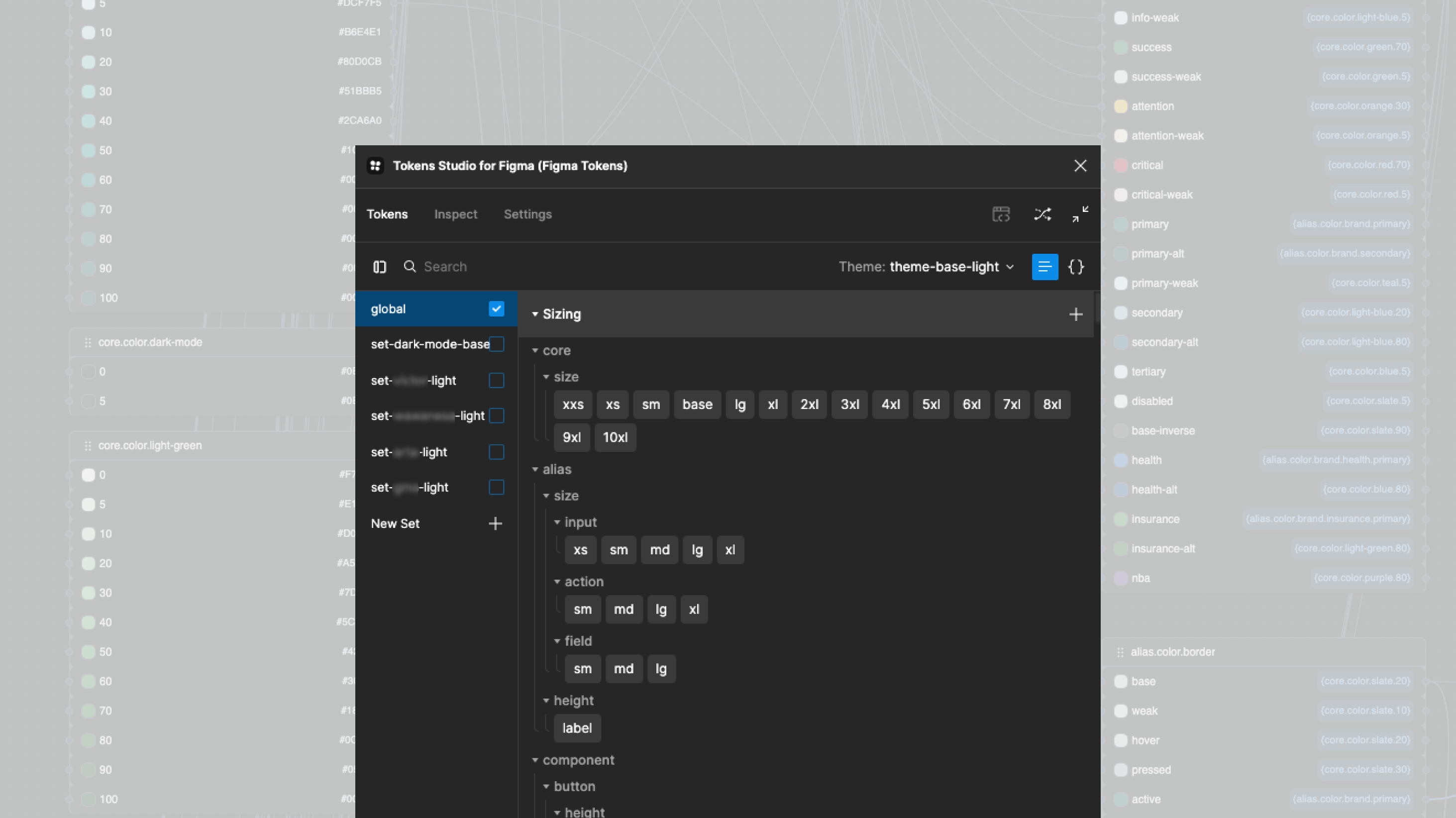The image size is (1456, 818).
Task: Open the Inspect tab
Action: pyautogui.click(x=456, y=214)
